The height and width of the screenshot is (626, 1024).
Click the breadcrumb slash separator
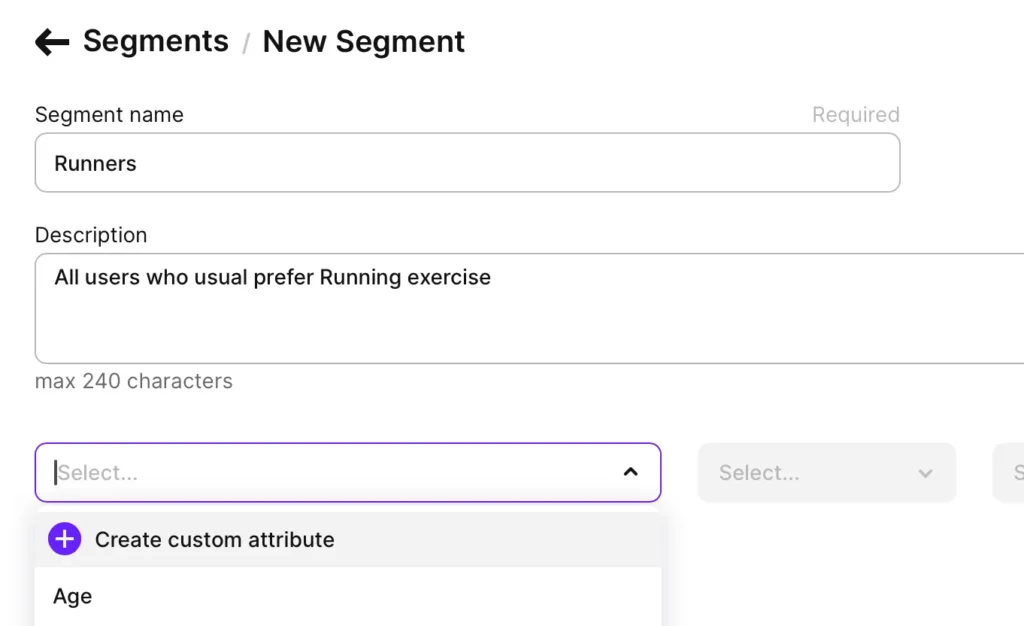(x=246, y=44)
